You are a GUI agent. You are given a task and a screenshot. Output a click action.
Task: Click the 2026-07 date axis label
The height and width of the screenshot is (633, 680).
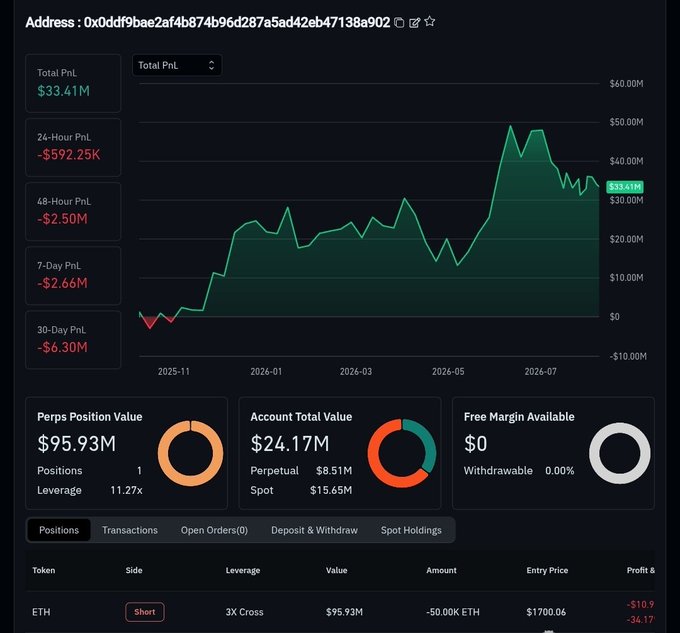[540, 372]
